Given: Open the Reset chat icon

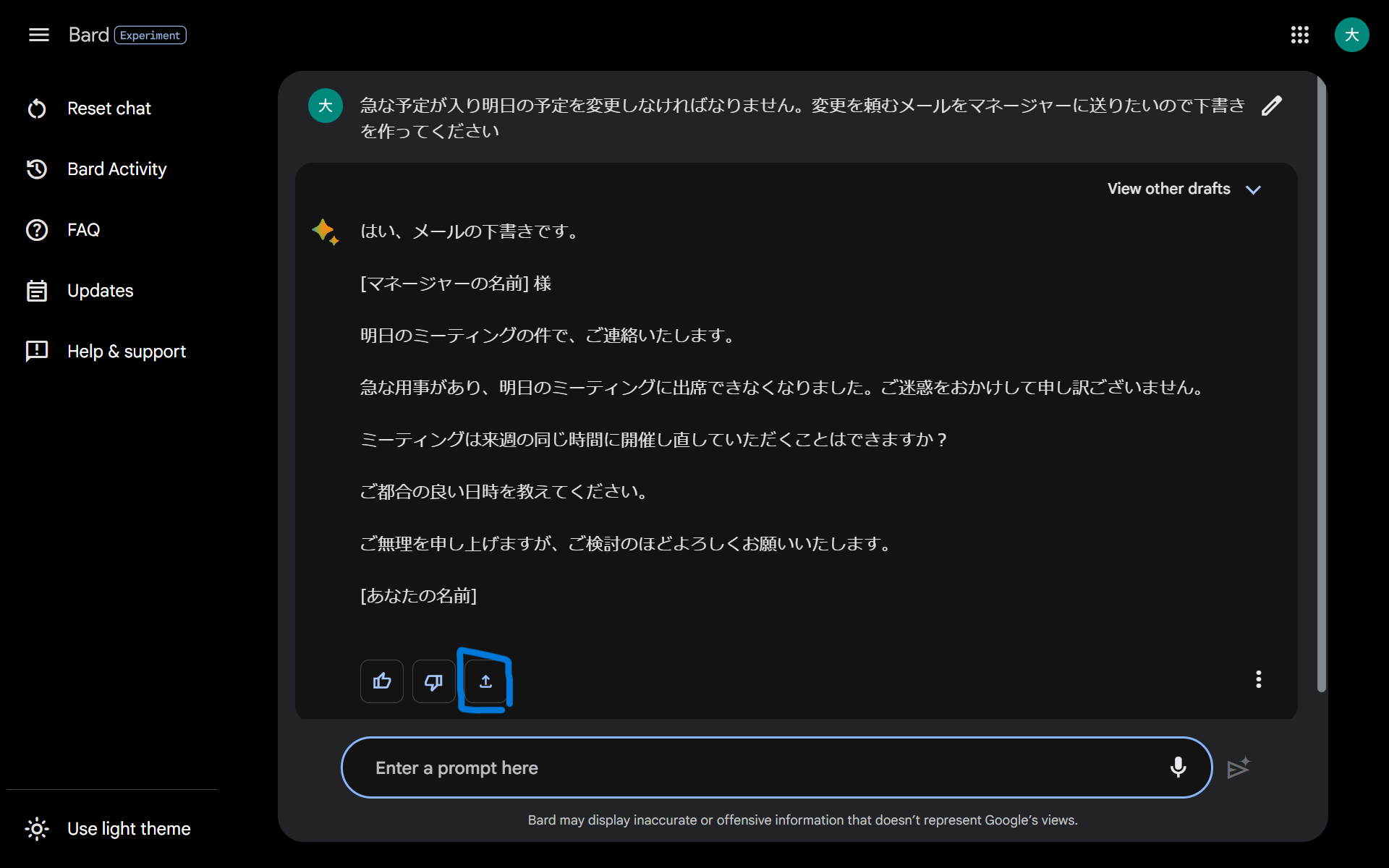Looking at the screenshot, I should 37,108.
